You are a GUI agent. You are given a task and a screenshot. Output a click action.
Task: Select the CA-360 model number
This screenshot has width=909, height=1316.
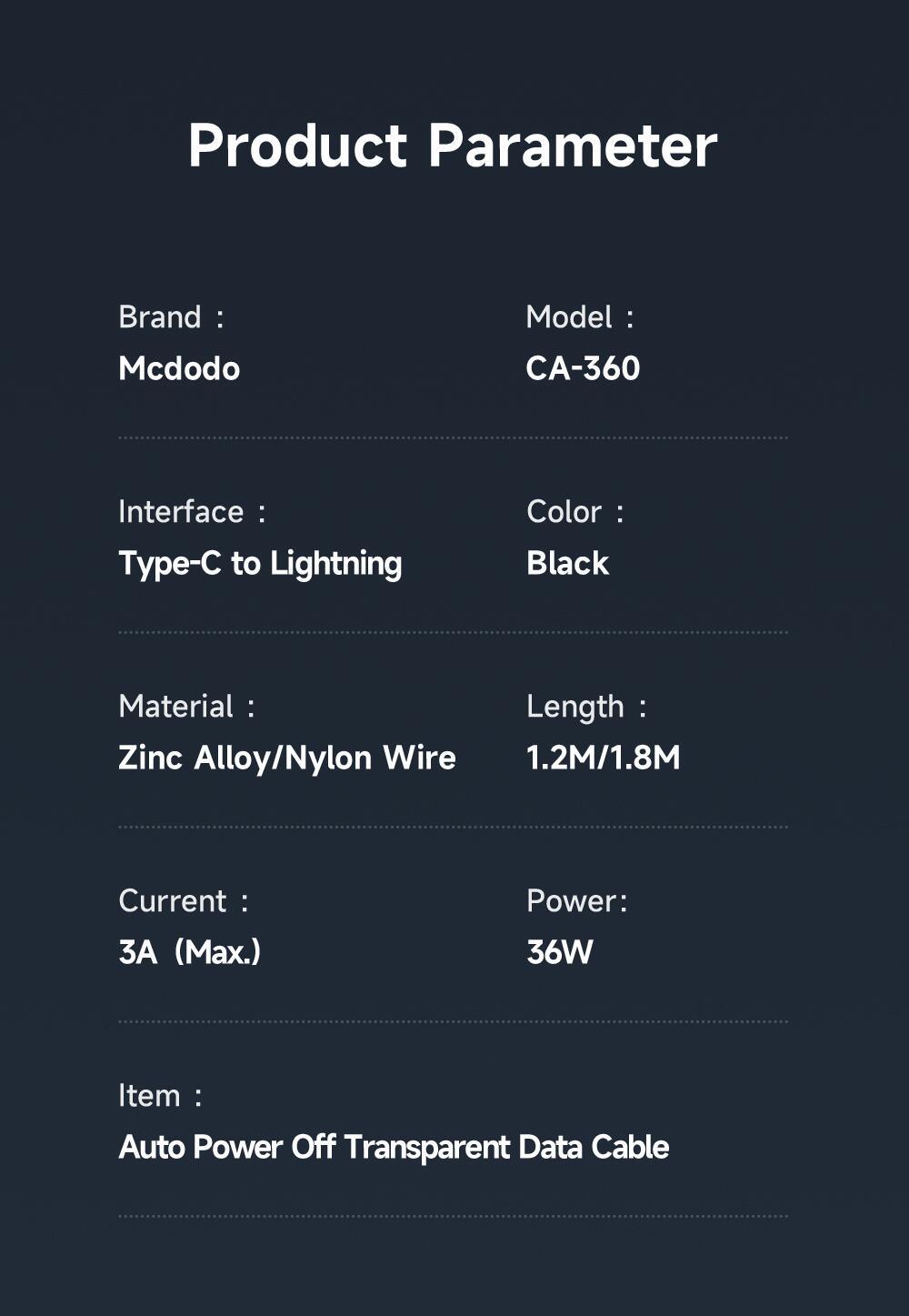[583, 368]
